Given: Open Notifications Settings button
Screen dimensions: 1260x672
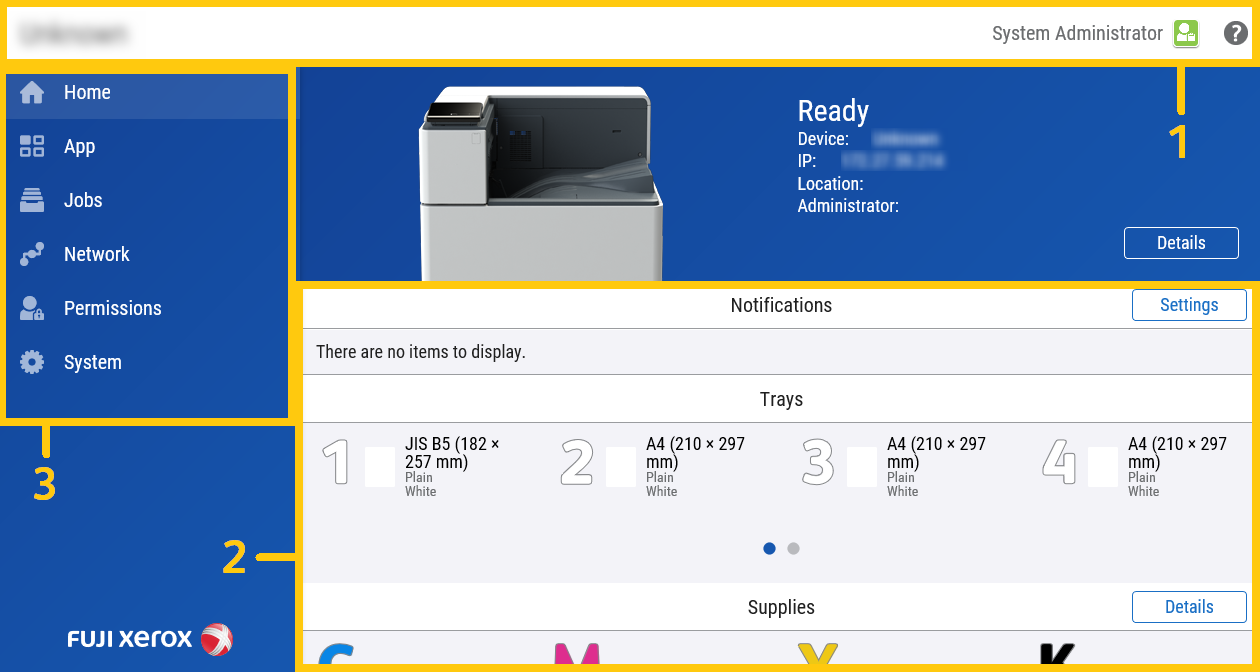Looking at the screenshot, I should [x=1189, y=305].
